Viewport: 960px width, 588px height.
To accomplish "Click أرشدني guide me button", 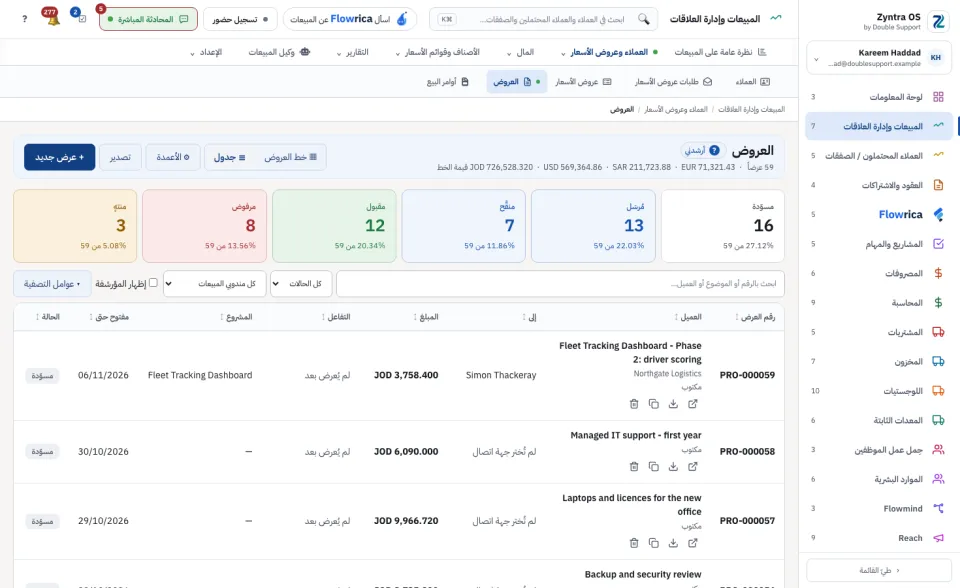I will pos(702,150).
